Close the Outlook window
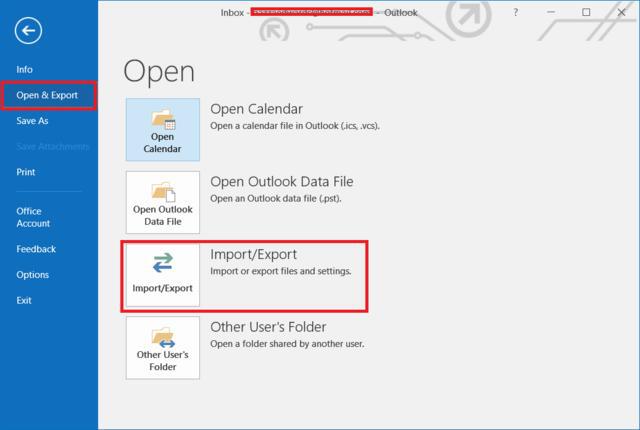 click(621, 12)
